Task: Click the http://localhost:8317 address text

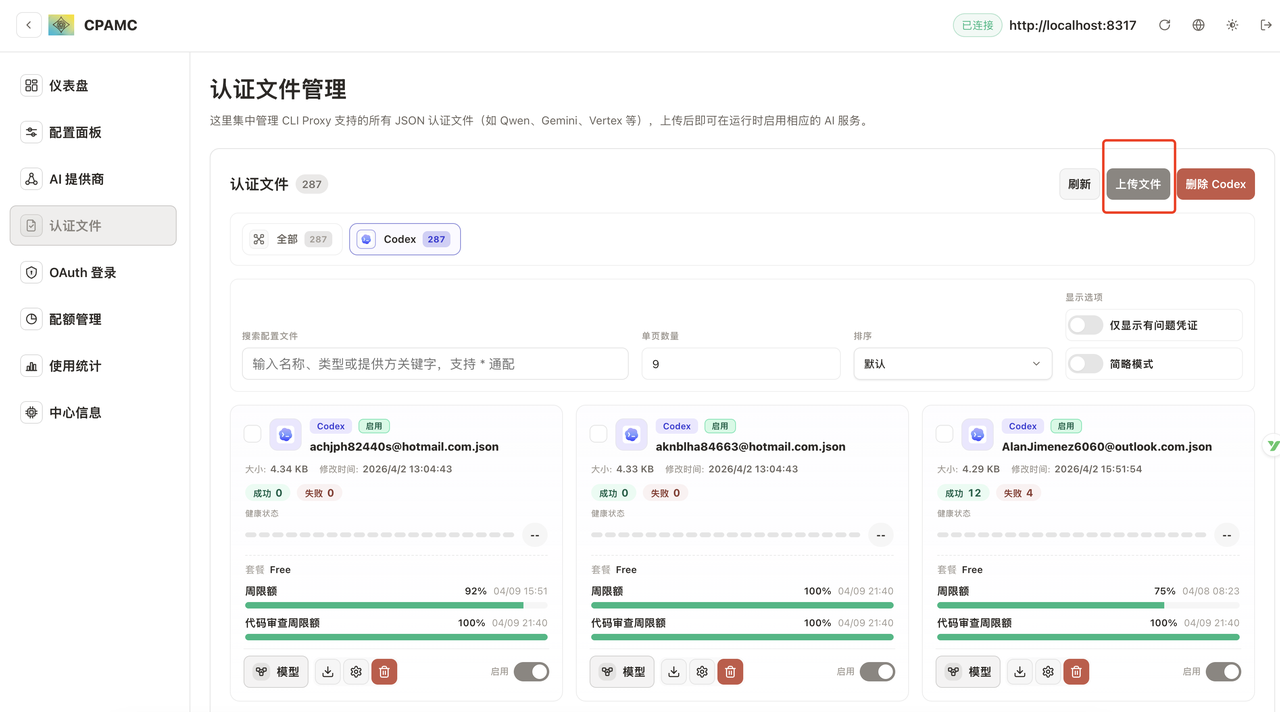Action: point(1073,25)
